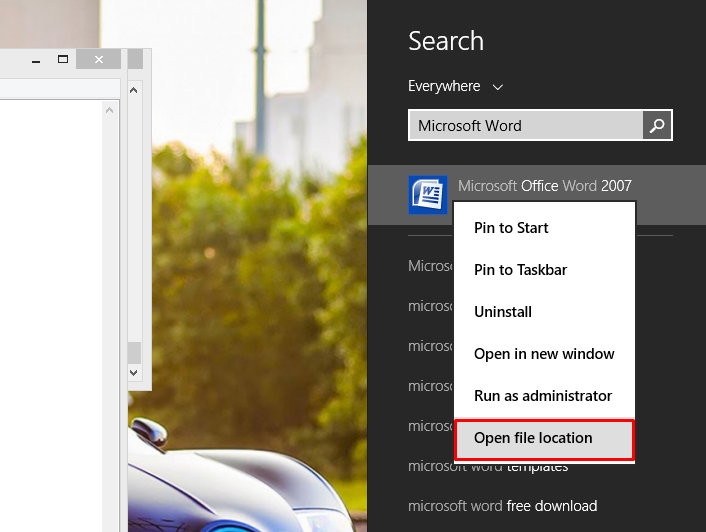Viewport: 706px width, 532px height.
Task: Choose Uninstall from the context menu
Action: pyautogui.click(x=544, y=311)
